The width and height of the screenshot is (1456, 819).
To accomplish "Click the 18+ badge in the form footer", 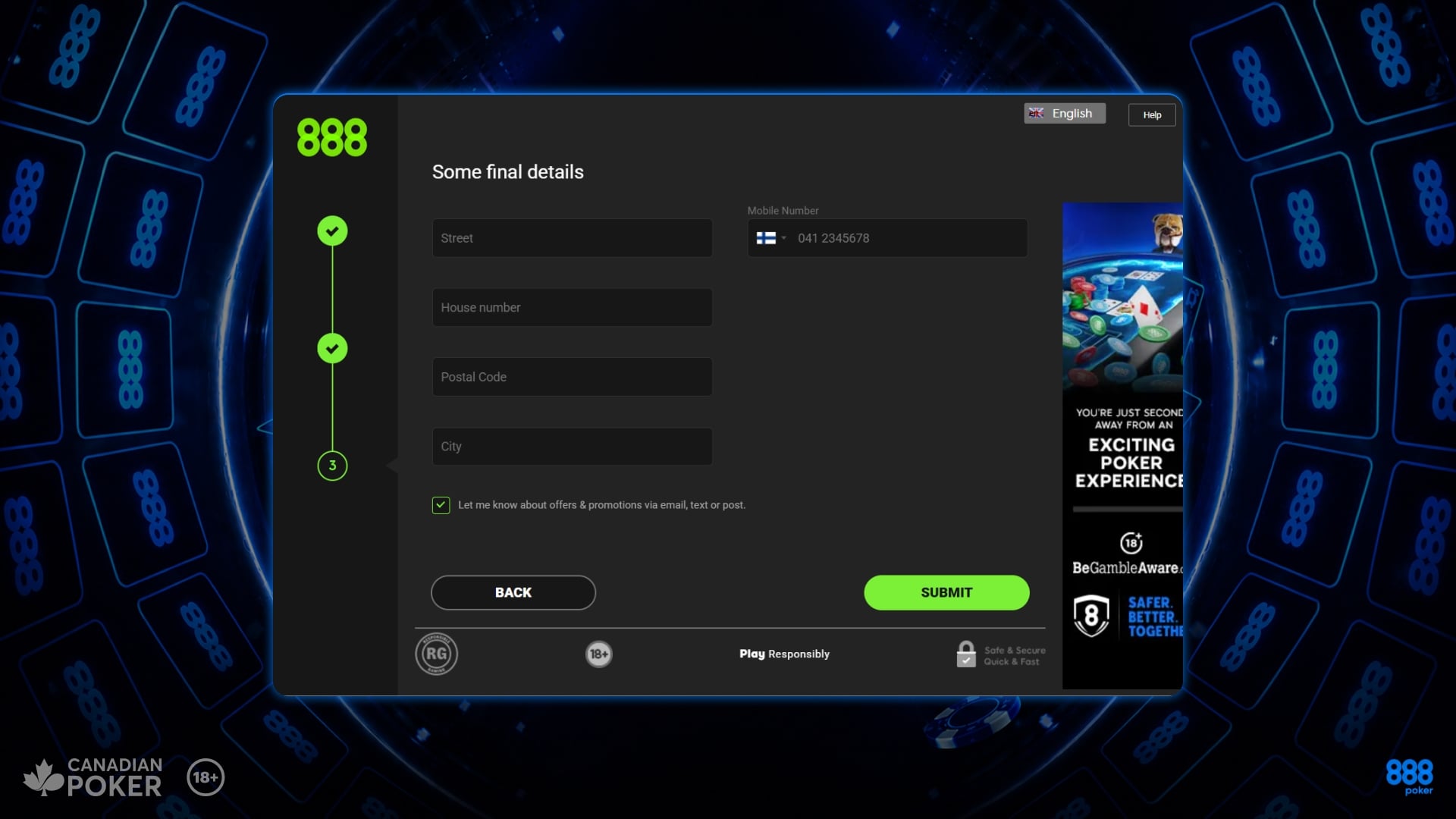I will 599,654.
